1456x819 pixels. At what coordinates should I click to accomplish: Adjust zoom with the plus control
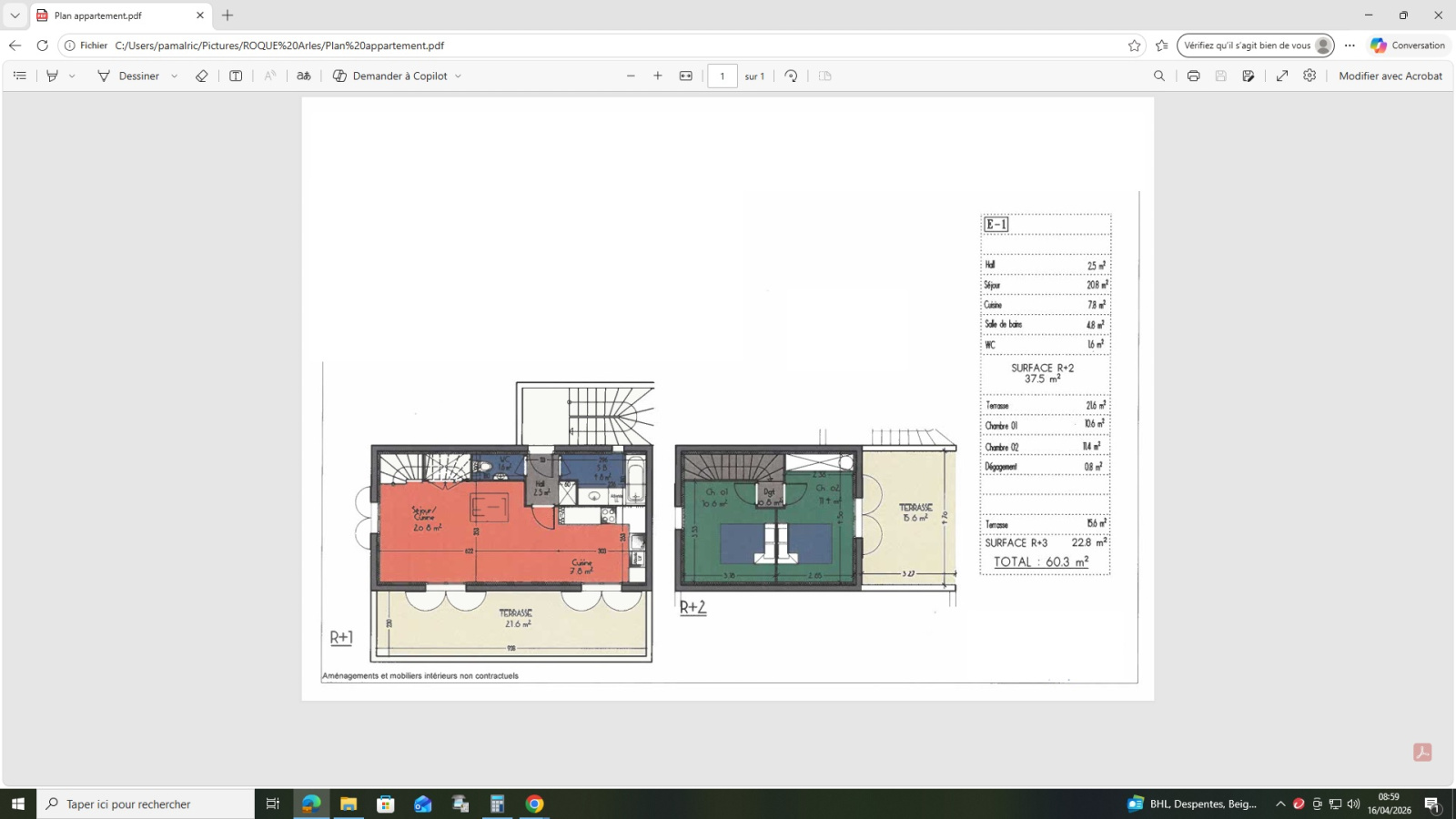658,76
